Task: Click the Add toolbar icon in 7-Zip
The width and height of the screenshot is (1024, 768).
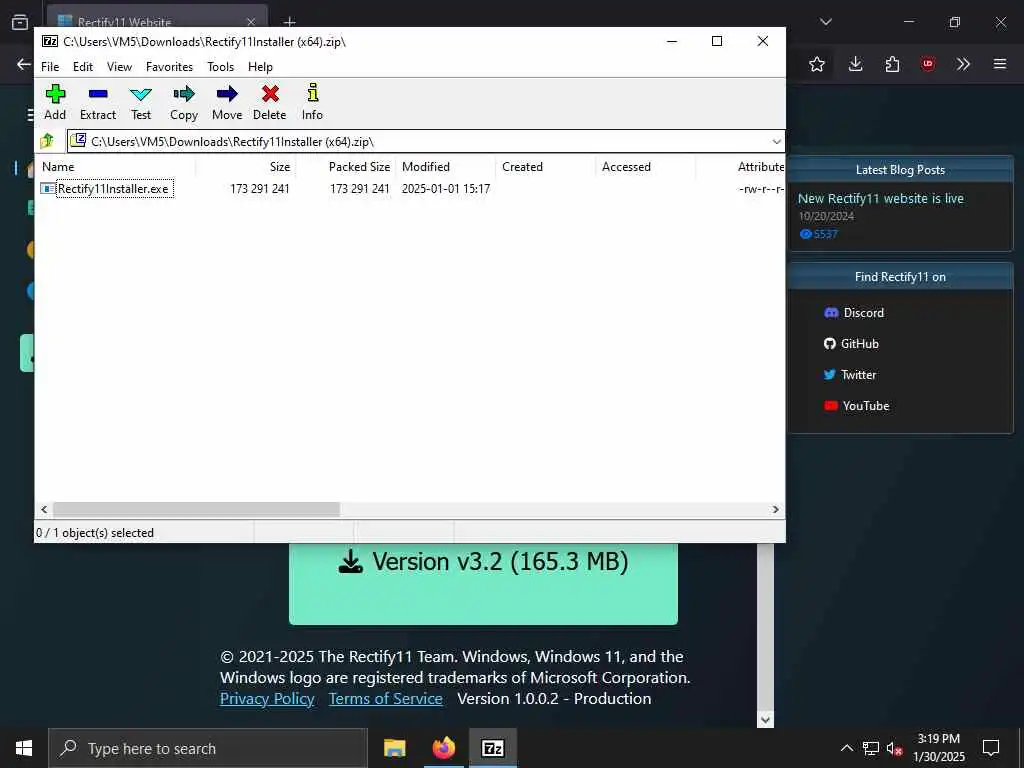Action: 55,103
